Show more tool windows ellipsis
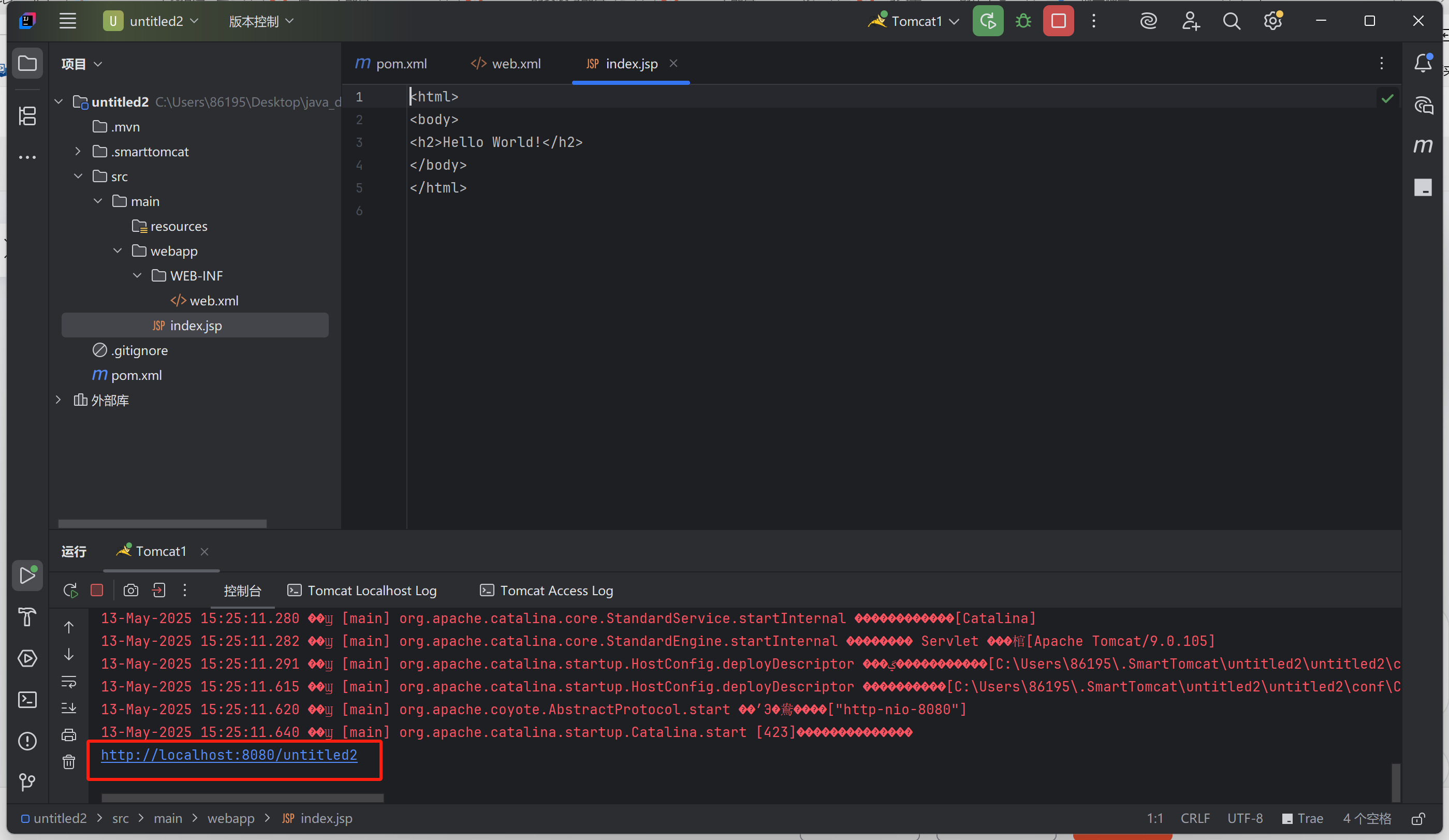 click(x=27, y=157)
